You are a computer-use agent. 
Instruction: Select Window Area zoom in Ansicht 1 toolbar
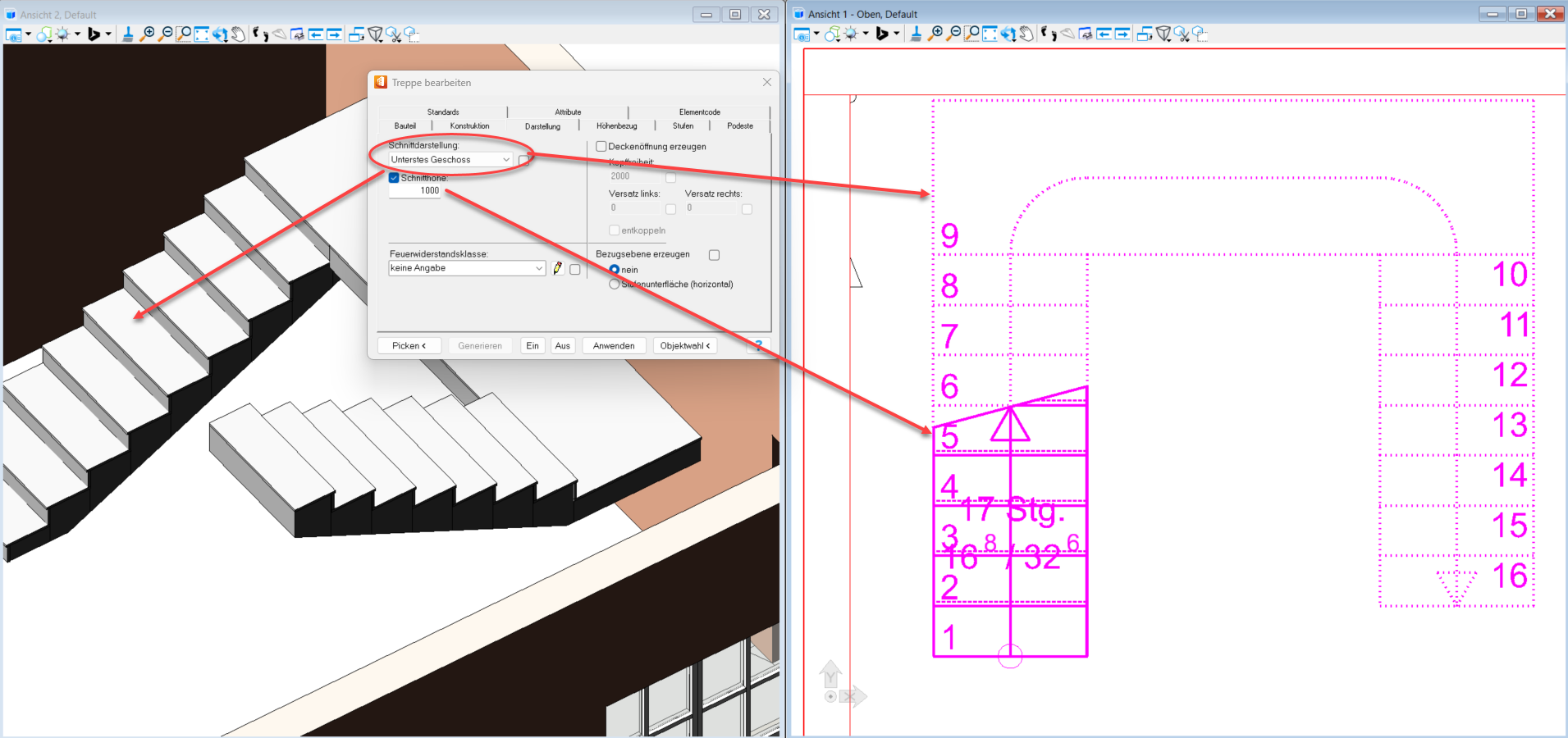pyautogui.click(x=971, y=34)
